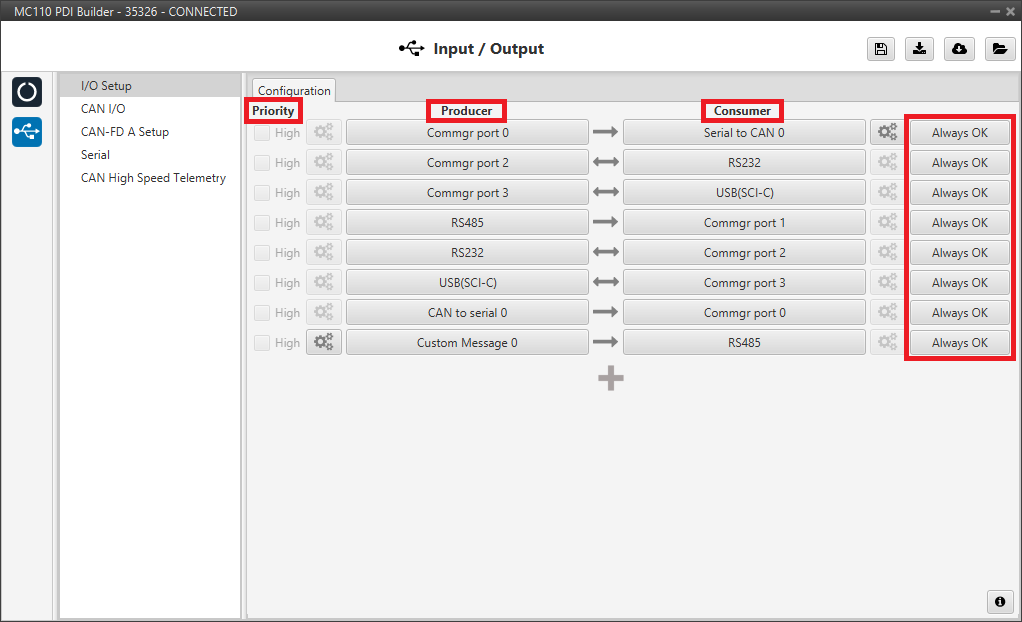Select CAN-FD A Setup in left panel

coord(125,132)
